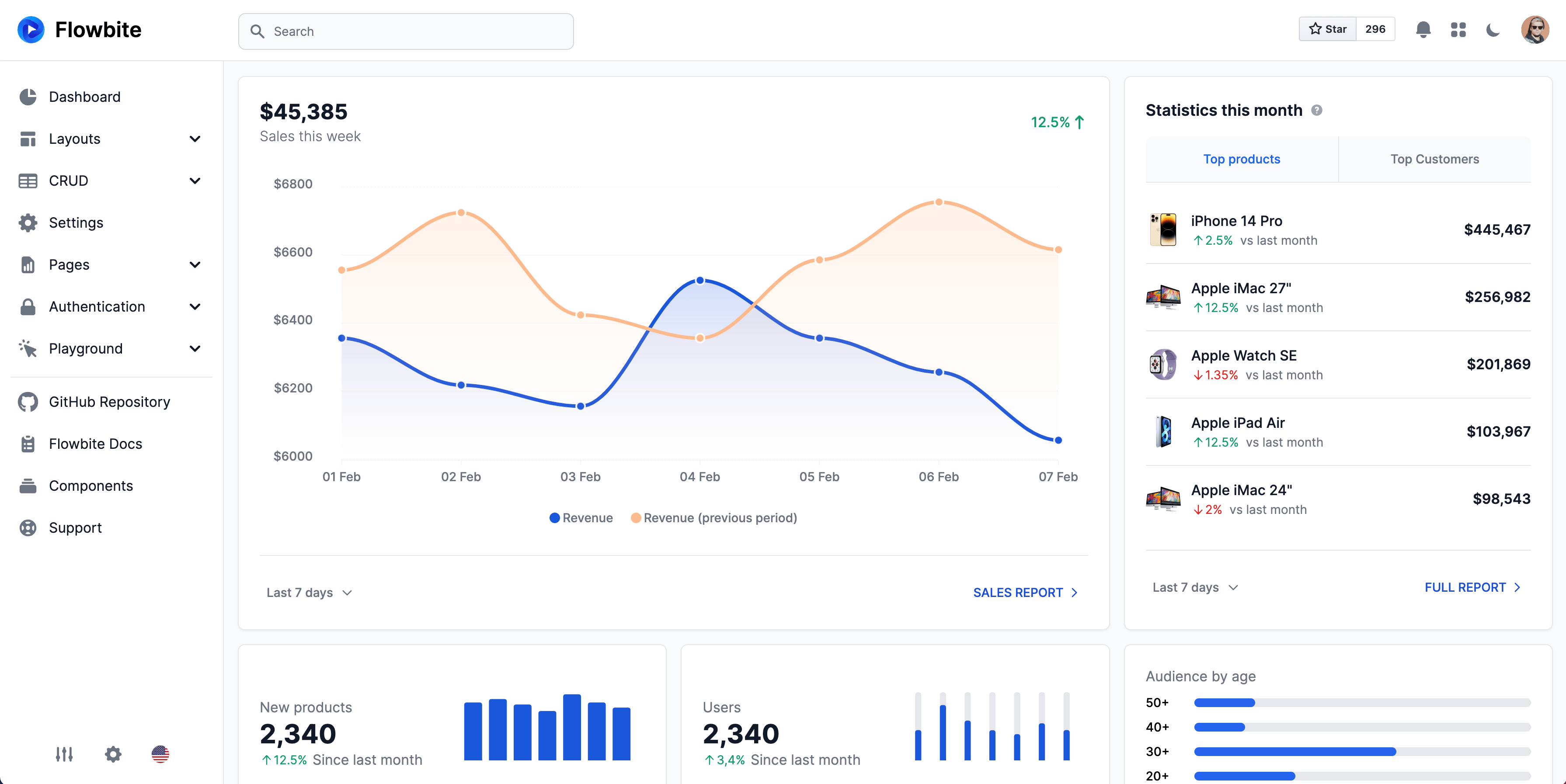Select the Top products tab
Viewport: 1566px width, 784px height.
(1241, 159)
